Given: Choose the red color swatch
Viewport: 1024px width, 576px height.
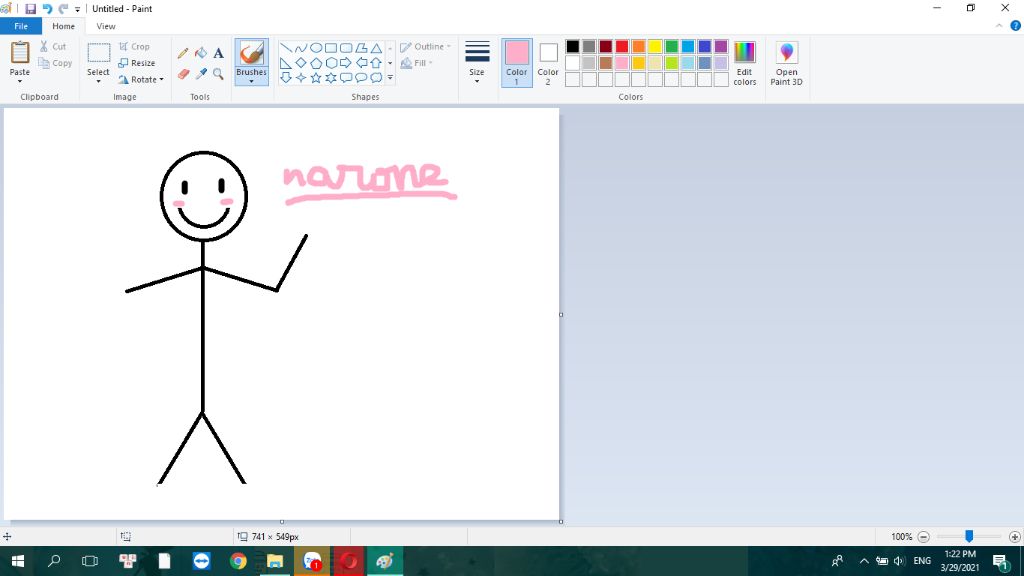Looking at the screenshot, I should [622, 47].
